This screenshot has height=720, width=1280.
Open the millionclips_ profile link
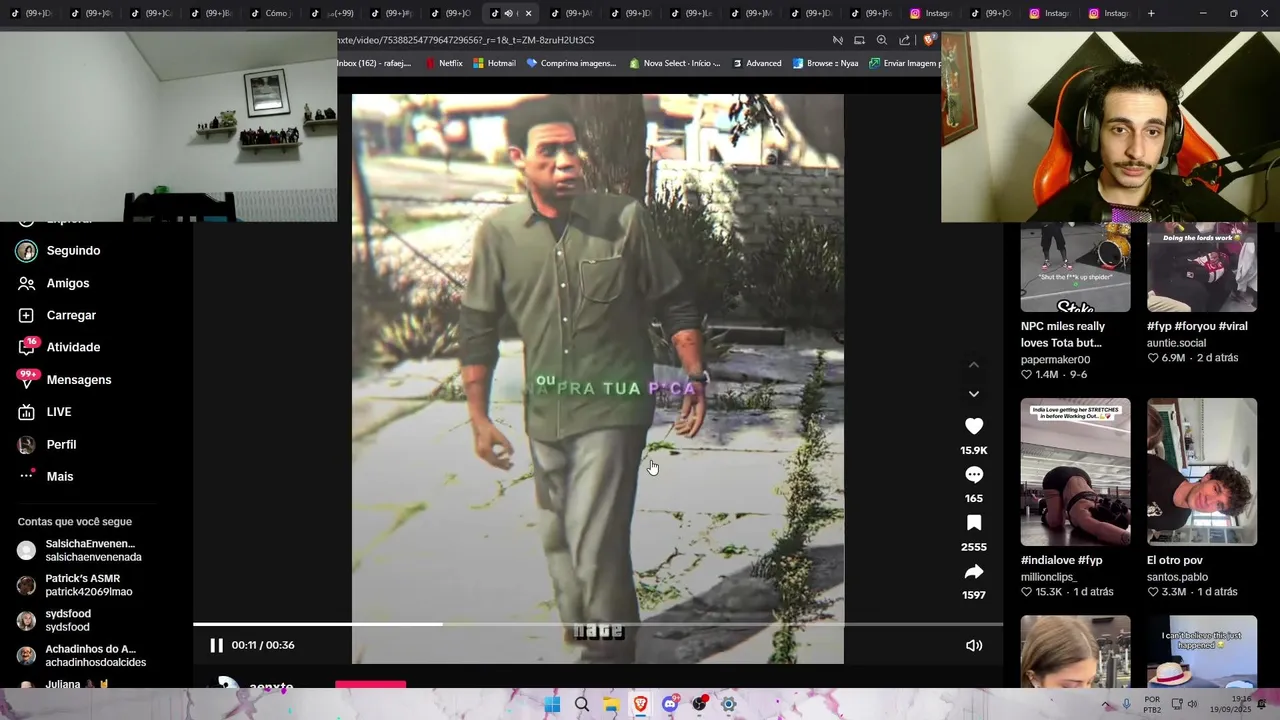point(1048,577)
